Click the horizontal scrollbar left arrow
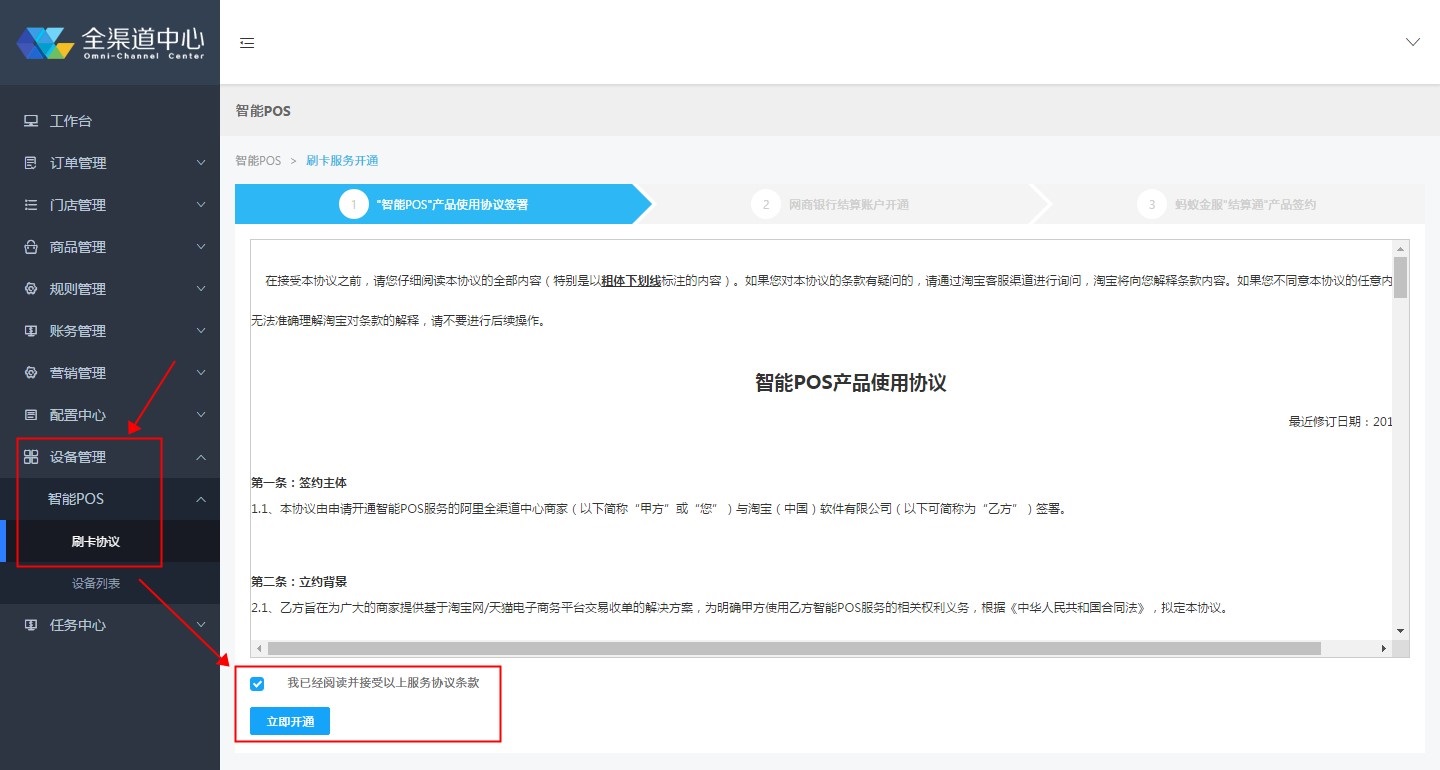 pyautogui.click(x=259, y=648)
